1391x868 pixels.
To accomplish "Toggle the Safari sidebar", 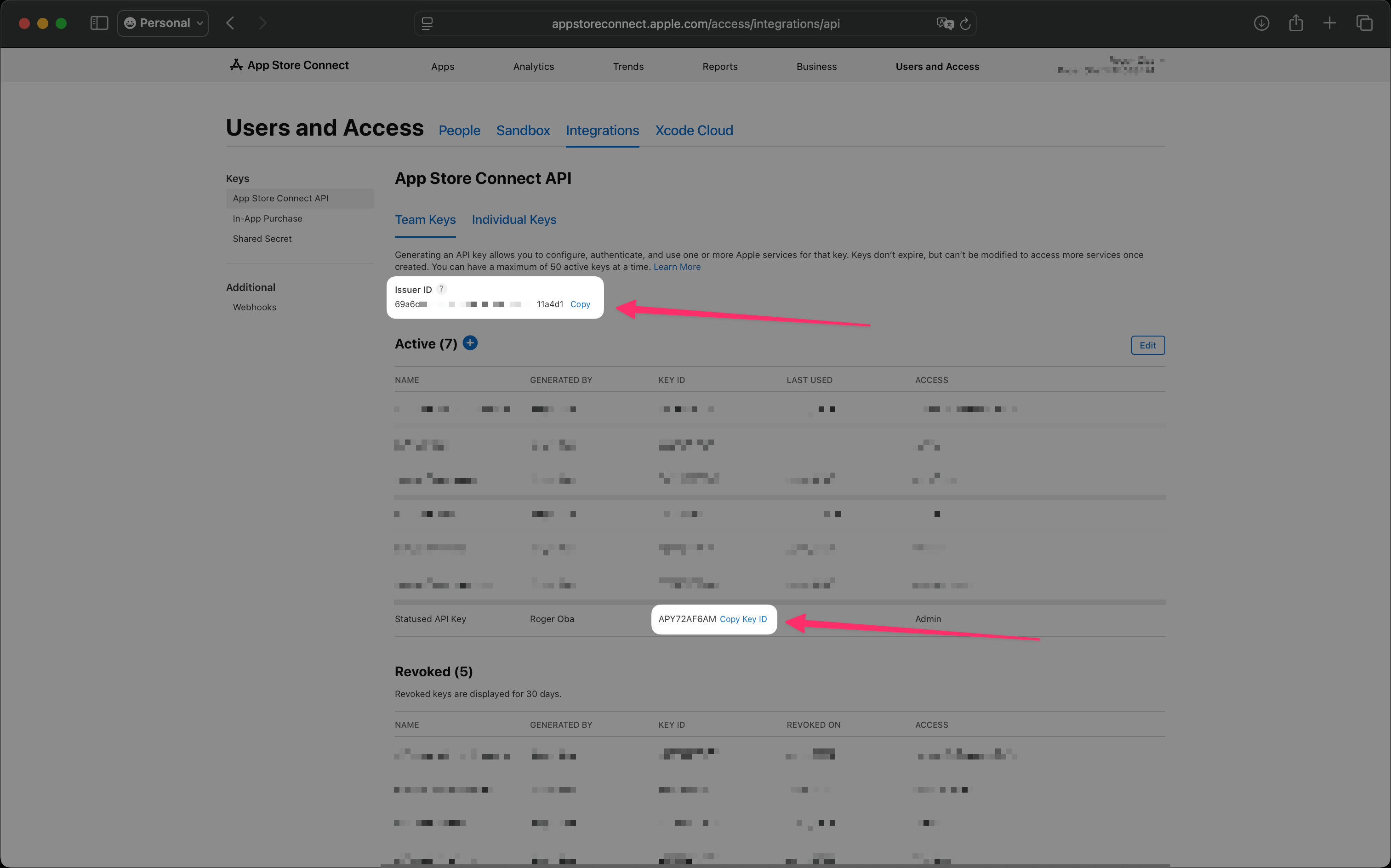I will coord(99,23).
